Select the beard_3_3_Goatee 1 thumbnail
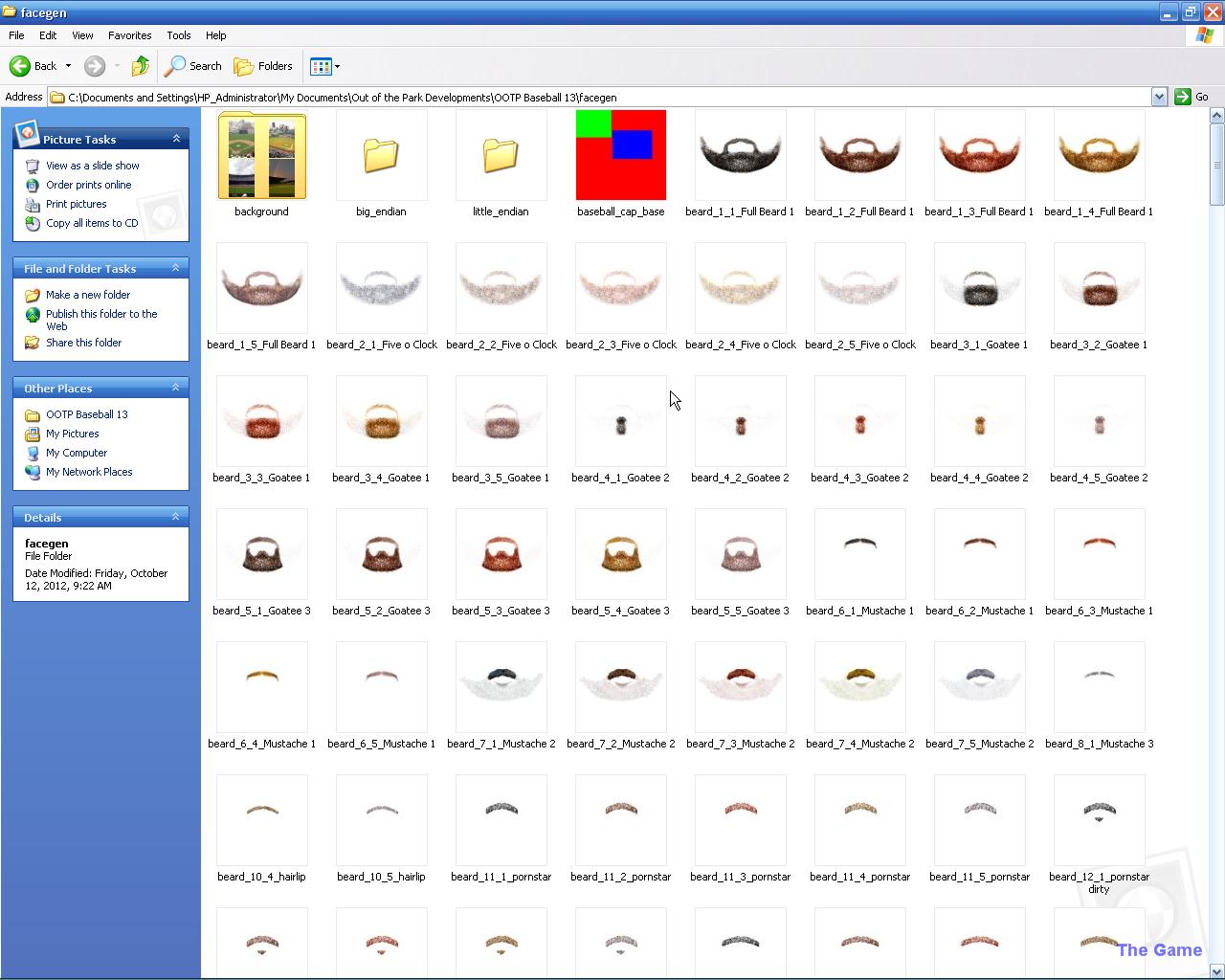The height and width of the screenshot is (980, 1225). tap(262, 421)
